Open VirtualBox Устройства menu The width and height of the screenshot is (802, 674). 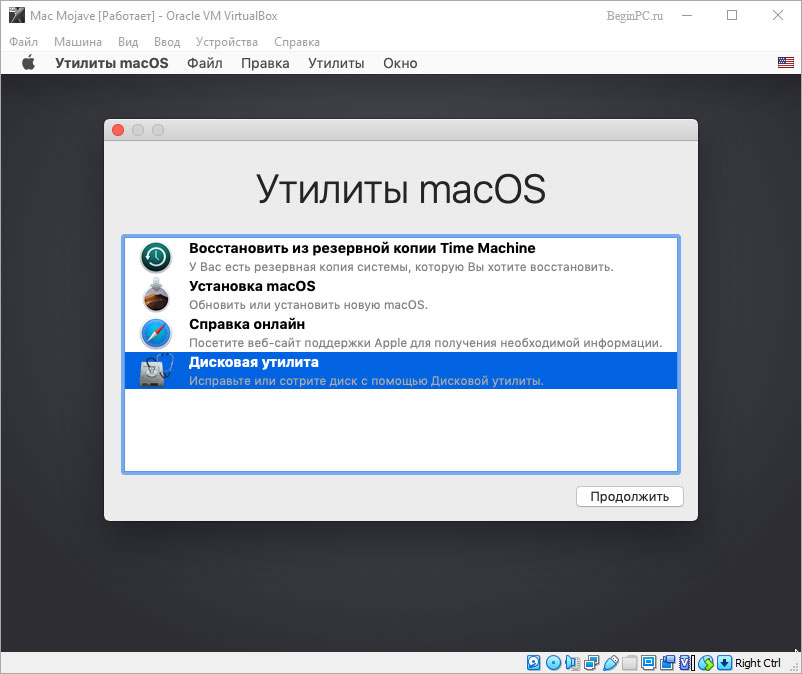(227, 42)
